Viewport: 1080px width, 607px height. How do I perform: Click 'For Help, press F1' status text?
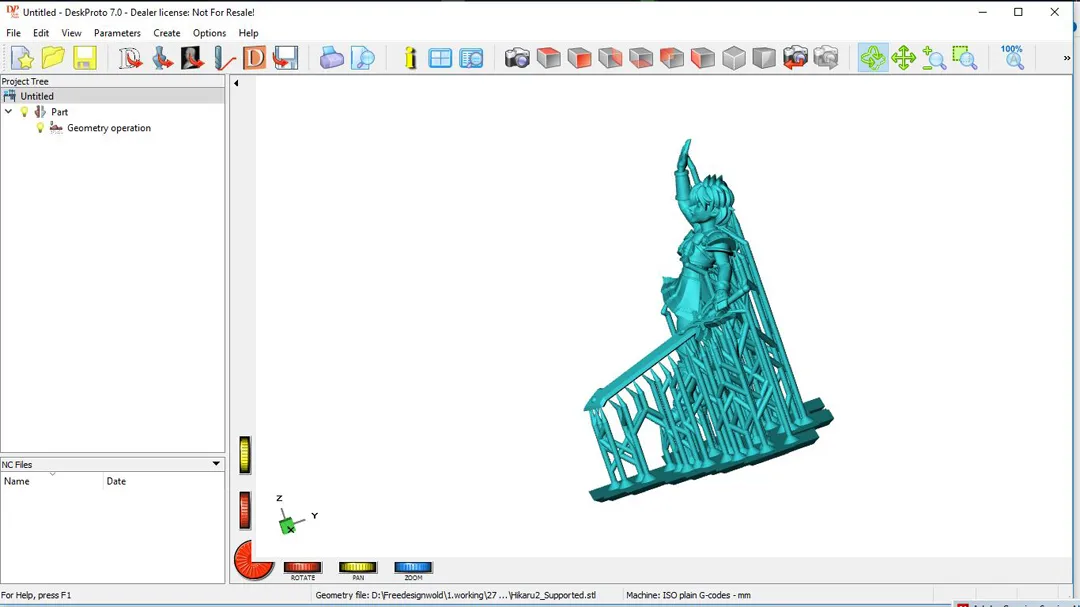[x=36, y=595]
